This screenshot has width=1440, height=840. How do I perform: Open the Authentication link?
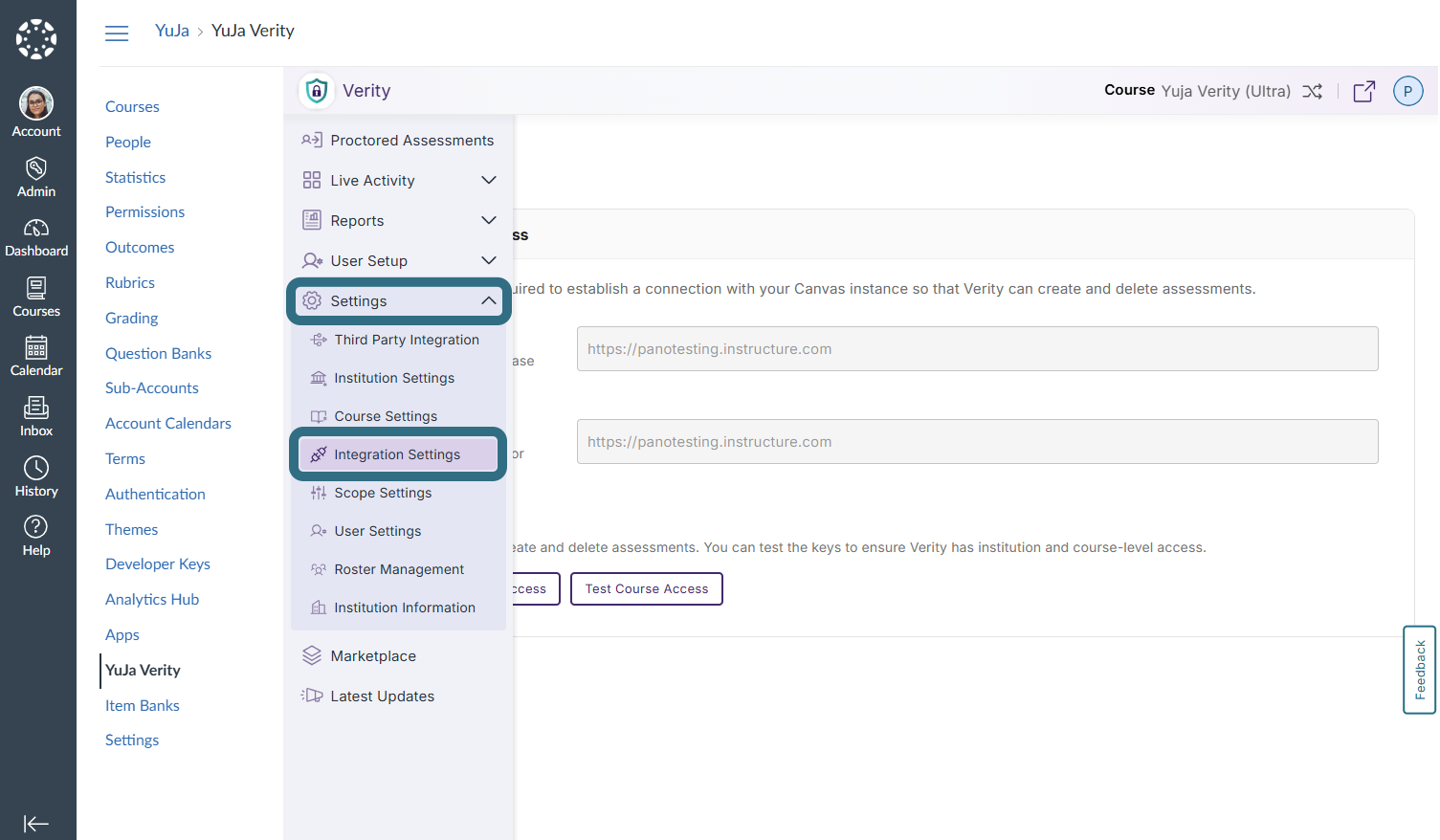pyautogui.click(x=156, y=494)
